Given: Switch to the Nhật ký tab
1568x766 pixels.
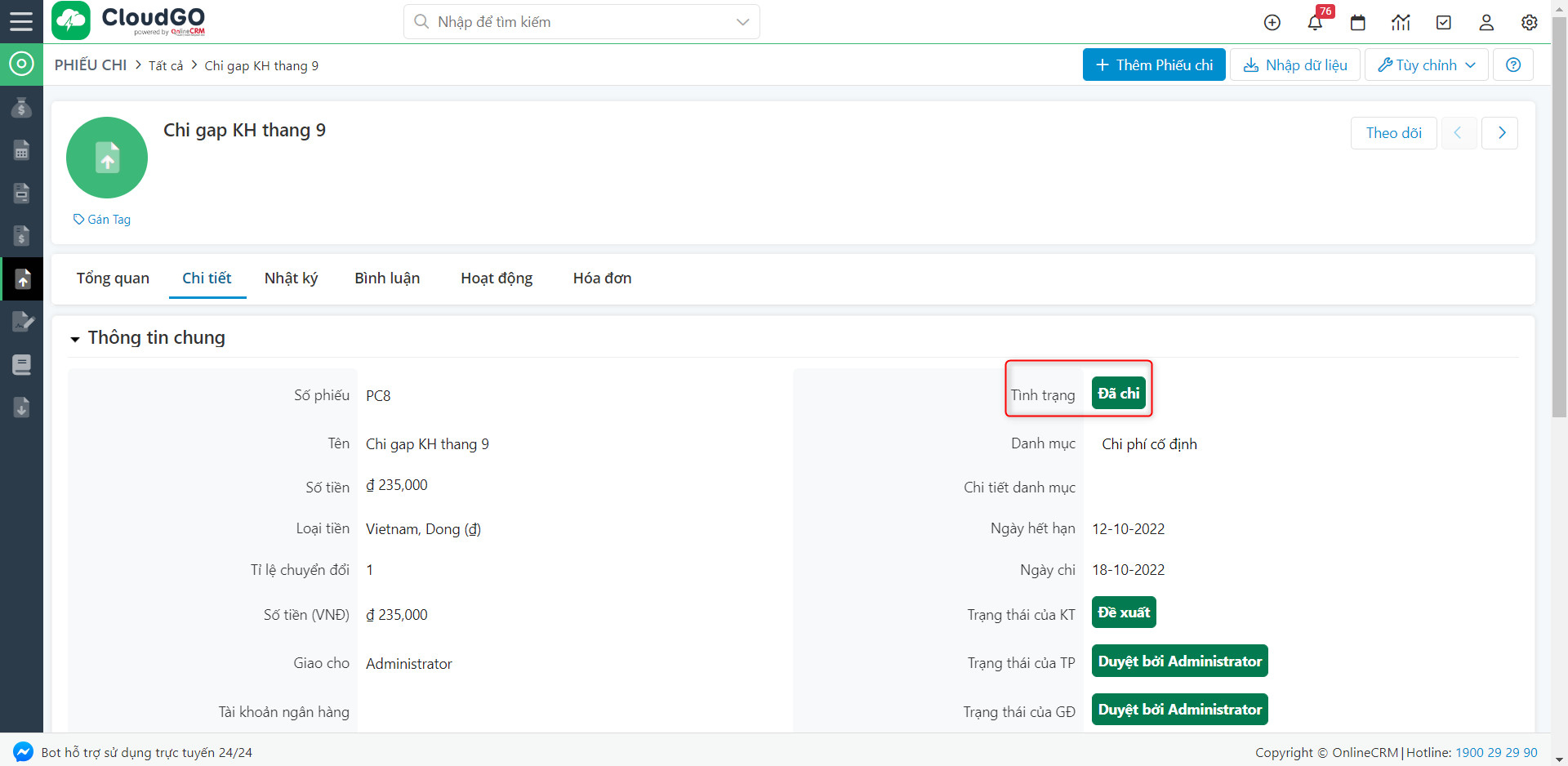Looking at the screenshot, I should click(291, 278).
